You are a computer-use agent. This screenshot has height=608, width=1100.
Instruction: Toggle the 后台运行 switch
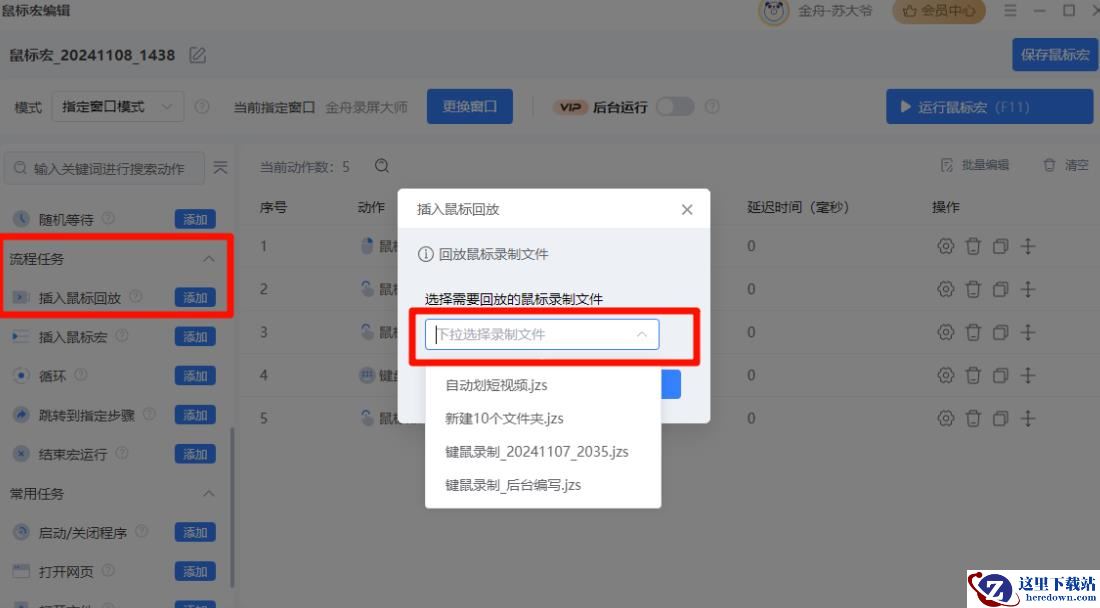pos(675,107)
